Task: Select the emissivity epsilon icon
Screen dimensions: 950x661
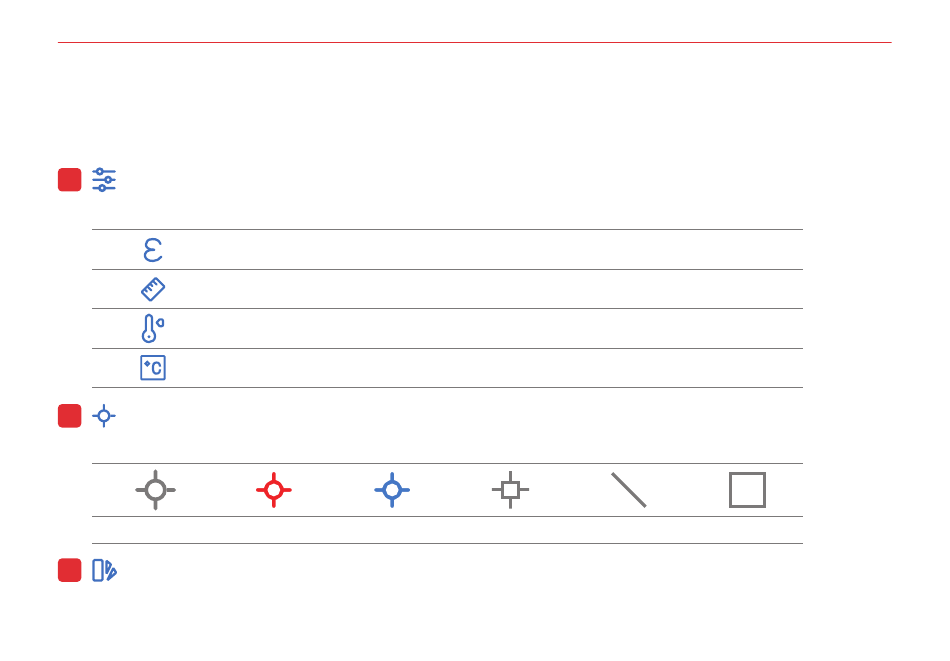Action: click(x=153, y=250)
